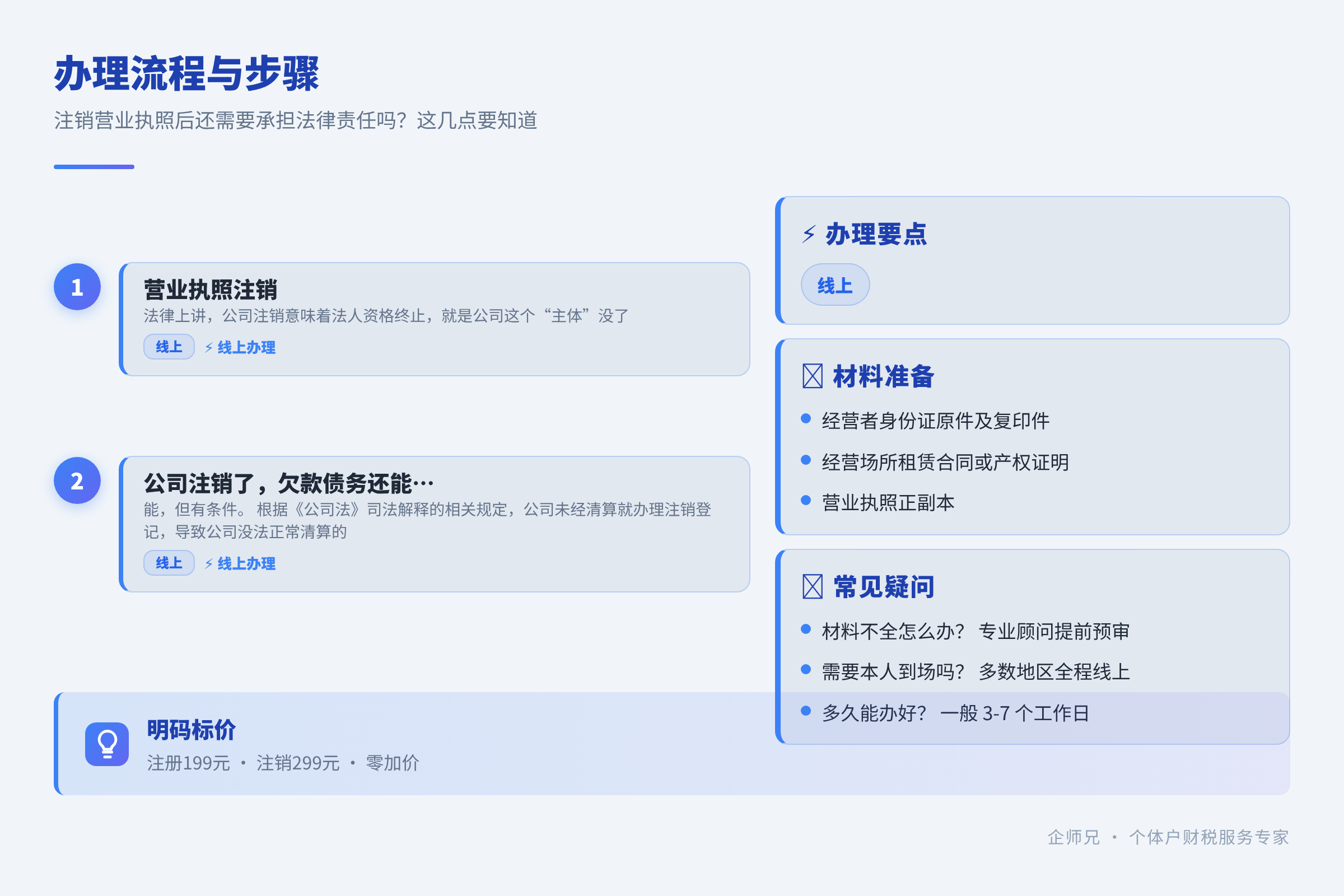The width and height of the screenshot is (1344, 896).
Task: Click the step 2 number circle
Action: 77,480
